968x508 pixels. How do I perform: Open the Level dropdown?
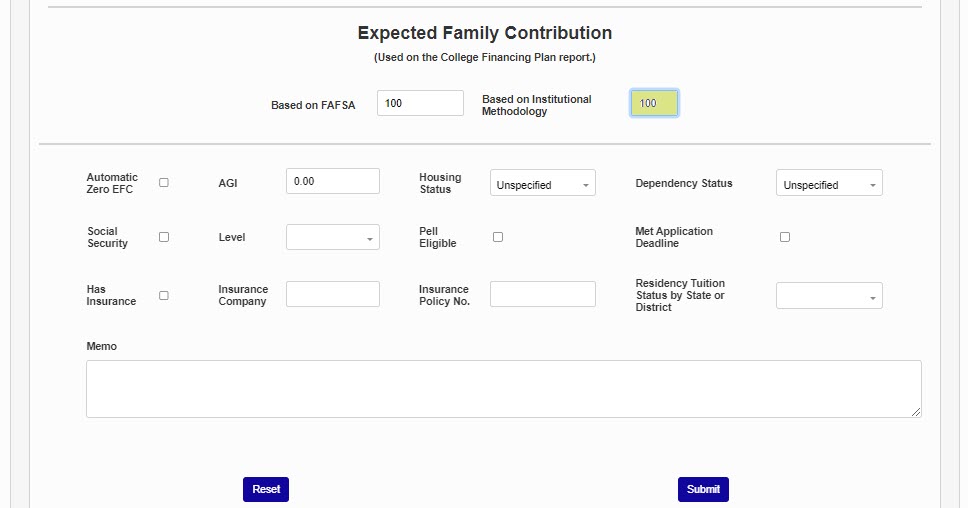[332, 238]
